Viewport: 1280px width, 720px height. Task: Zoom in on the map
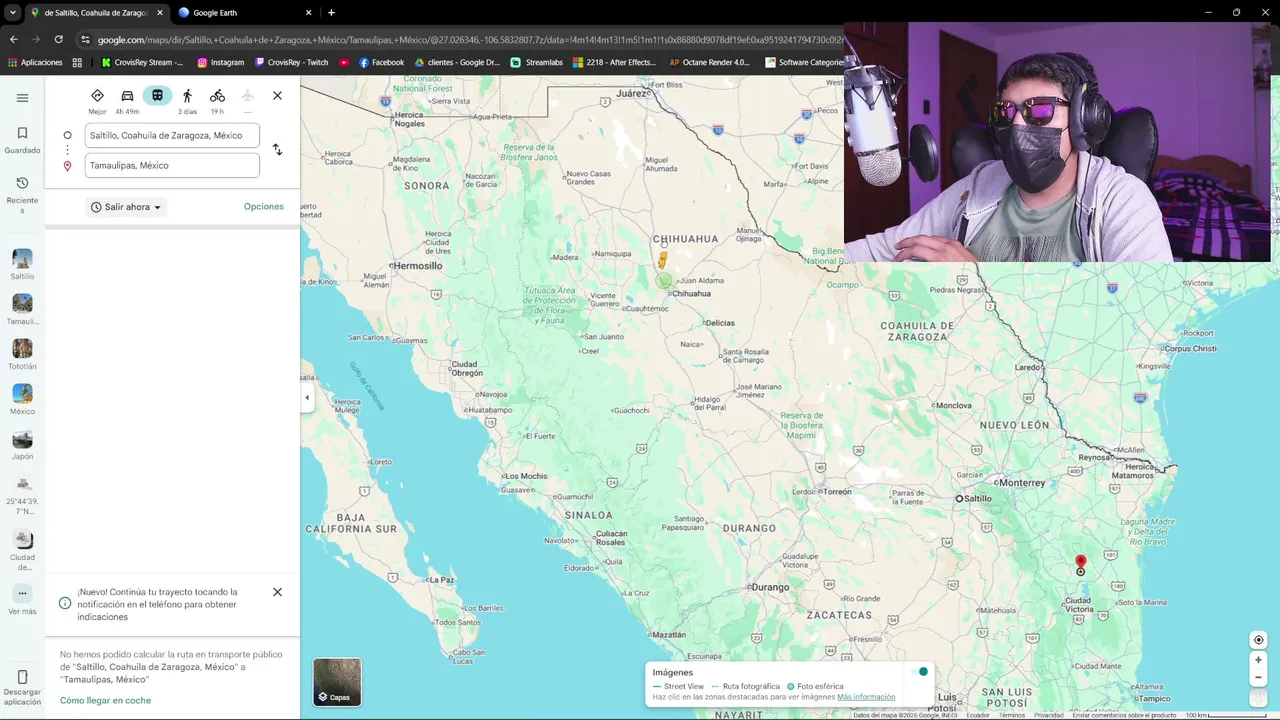coord(1258,660)
